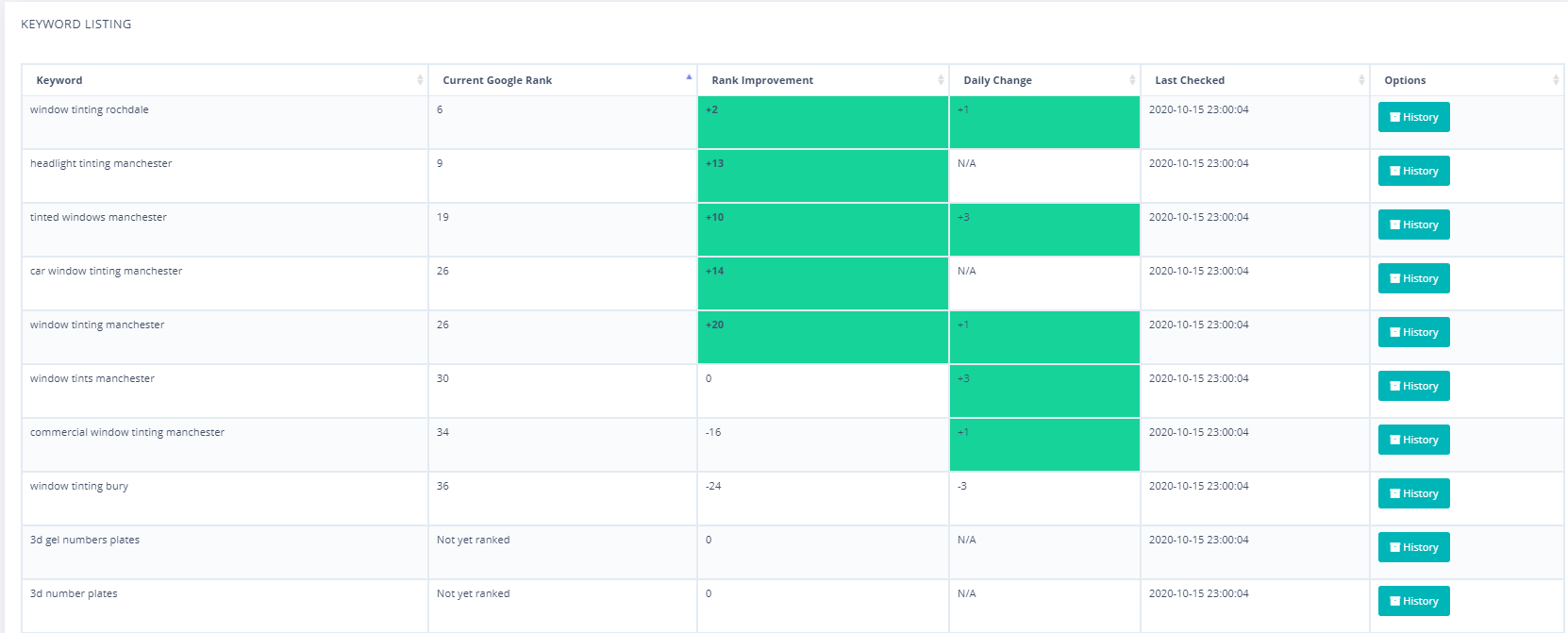
Task: Click rank 34 for commercial window tinting
Action: [x=442, y=432]
